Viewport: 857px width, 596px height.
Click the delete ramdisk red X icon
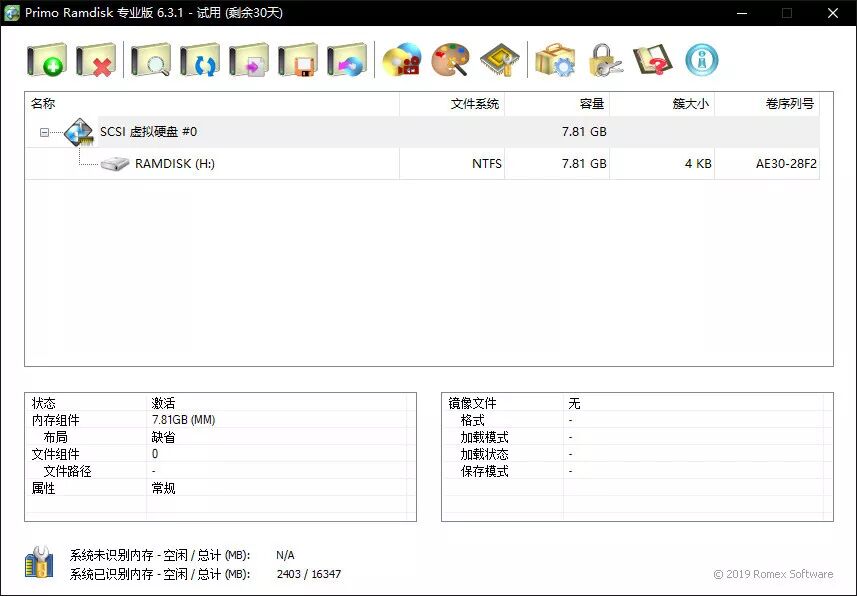pyautogui.click(x=96, y=60)
